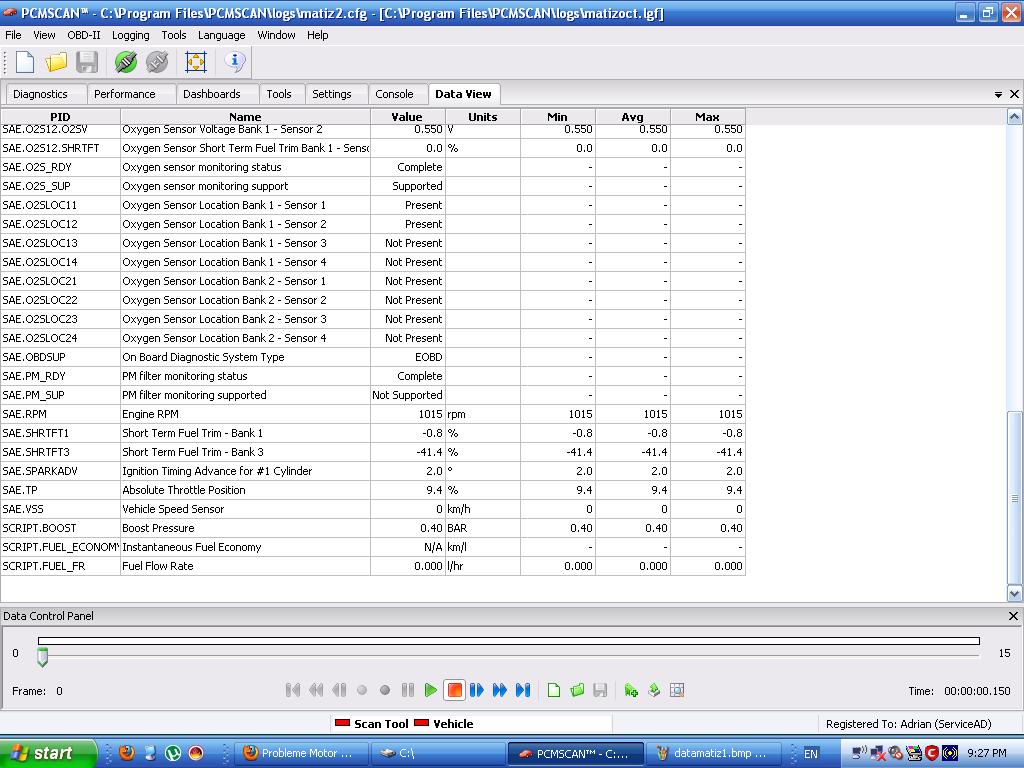This screenshot has width=1024, height=768.
Task: Sort the table by PID column header
Action: tap(60, 117)
